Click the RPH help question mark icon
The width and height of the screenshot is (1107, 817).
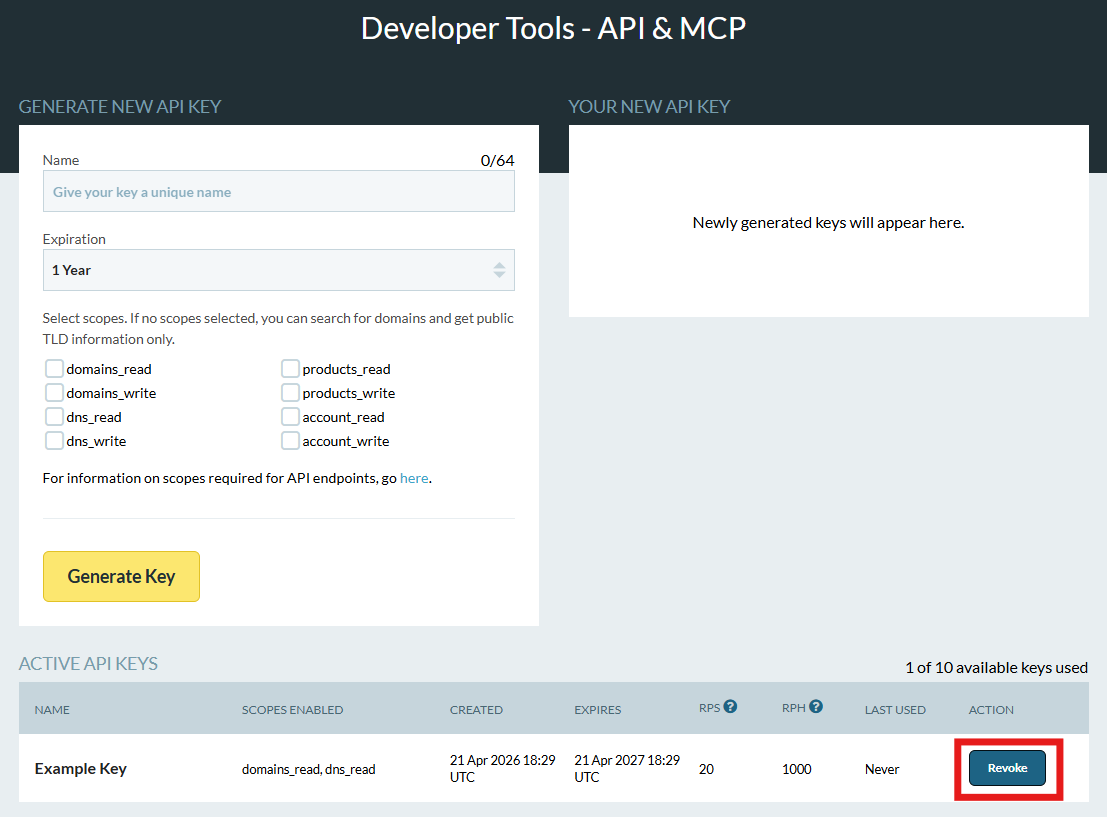(x=816, y=706)
